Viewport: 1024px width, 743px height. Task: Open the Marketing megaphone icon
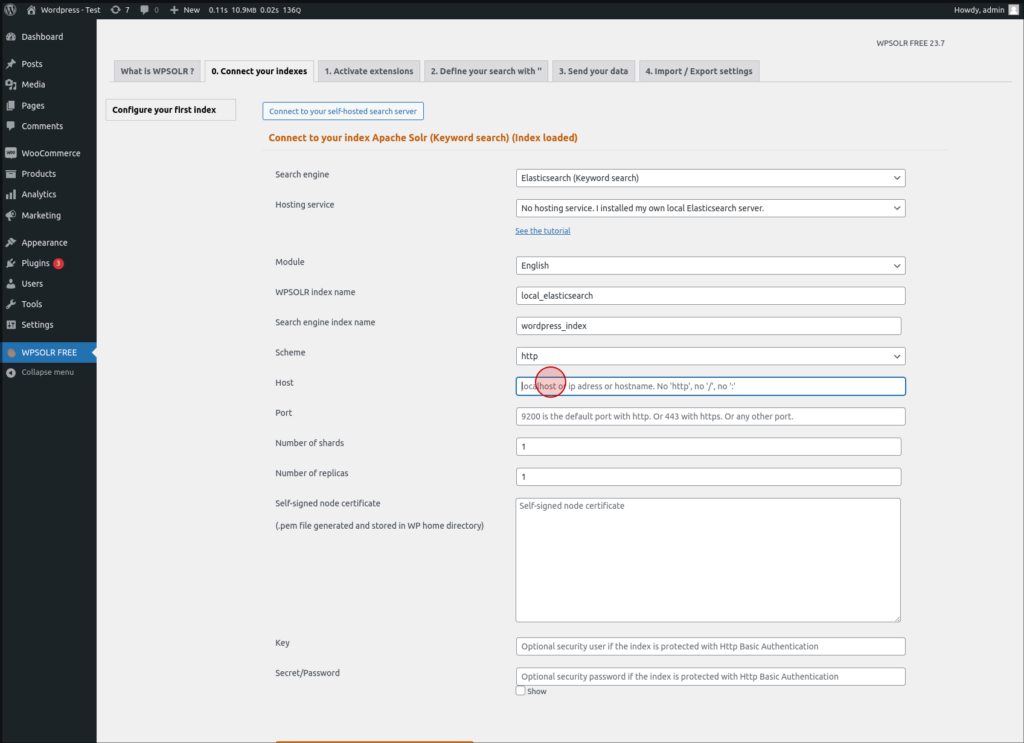[x=10, y=215]
